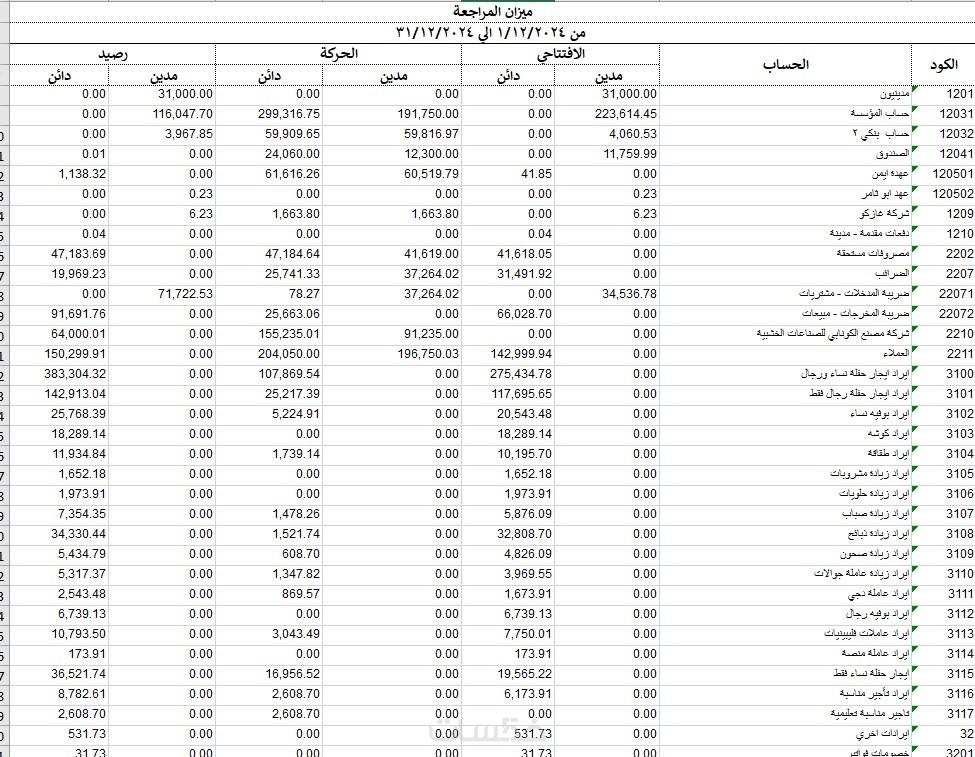Click the رصيد group header
975x757 pixels.
[113, 54]
